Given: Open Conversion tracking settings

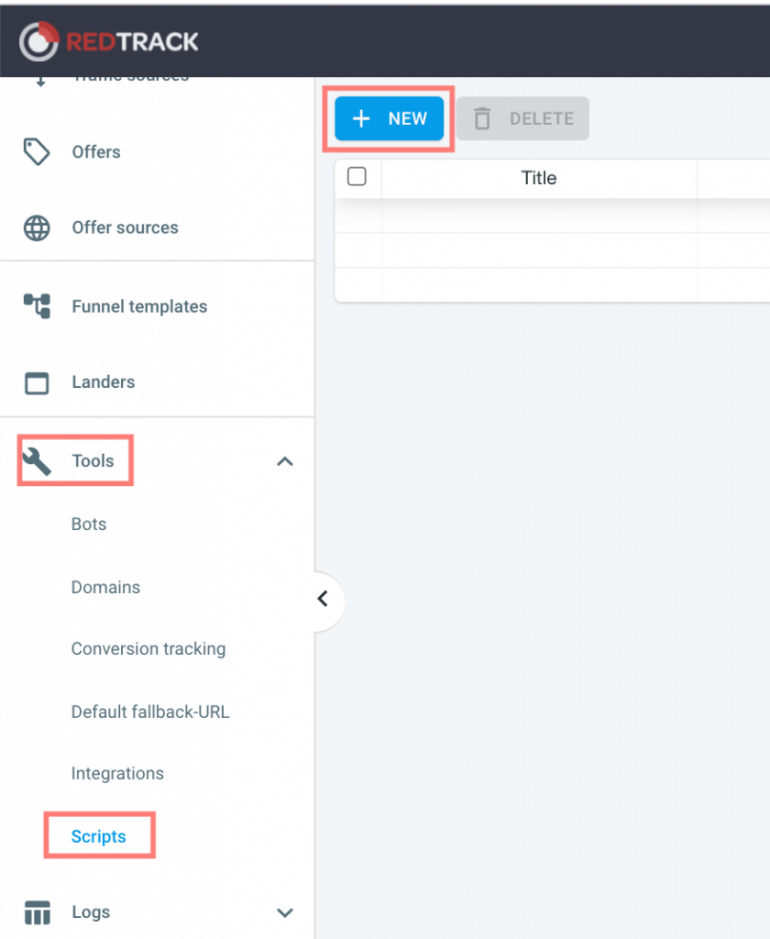Looking at the screenshot, I should [x=148, y=649].
